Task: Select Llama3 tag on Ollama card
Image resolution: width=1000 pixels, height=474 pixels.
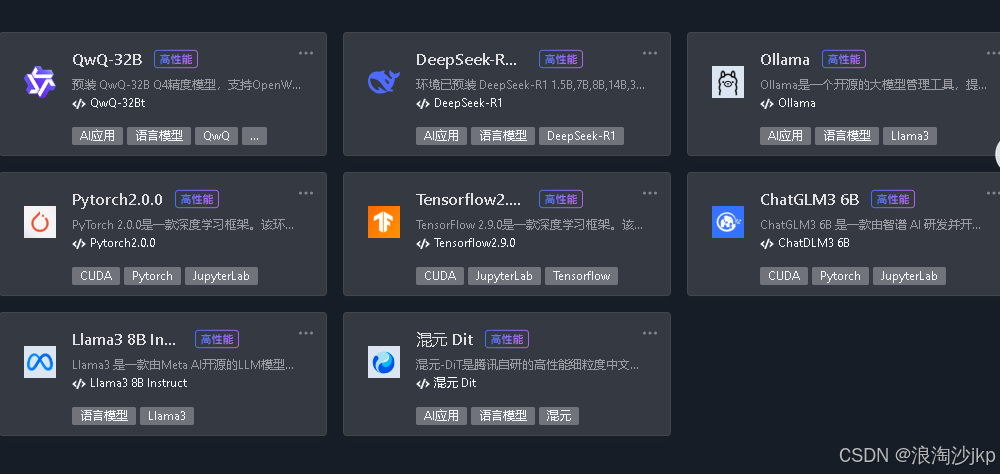Action: [910, 136]
